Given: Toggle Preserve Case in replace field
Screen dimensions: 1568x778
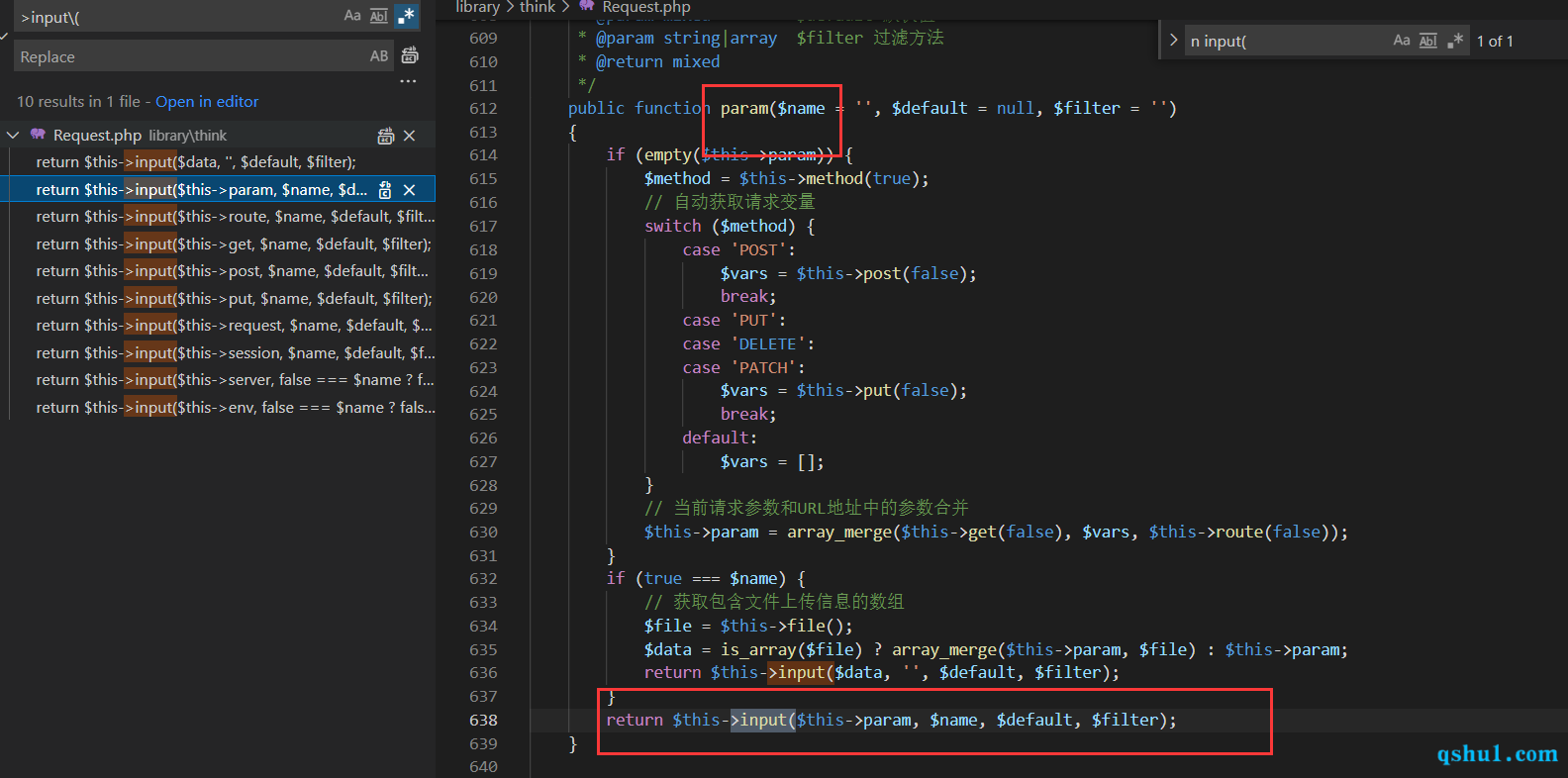Looking at the screenshot, I should 379,56.
